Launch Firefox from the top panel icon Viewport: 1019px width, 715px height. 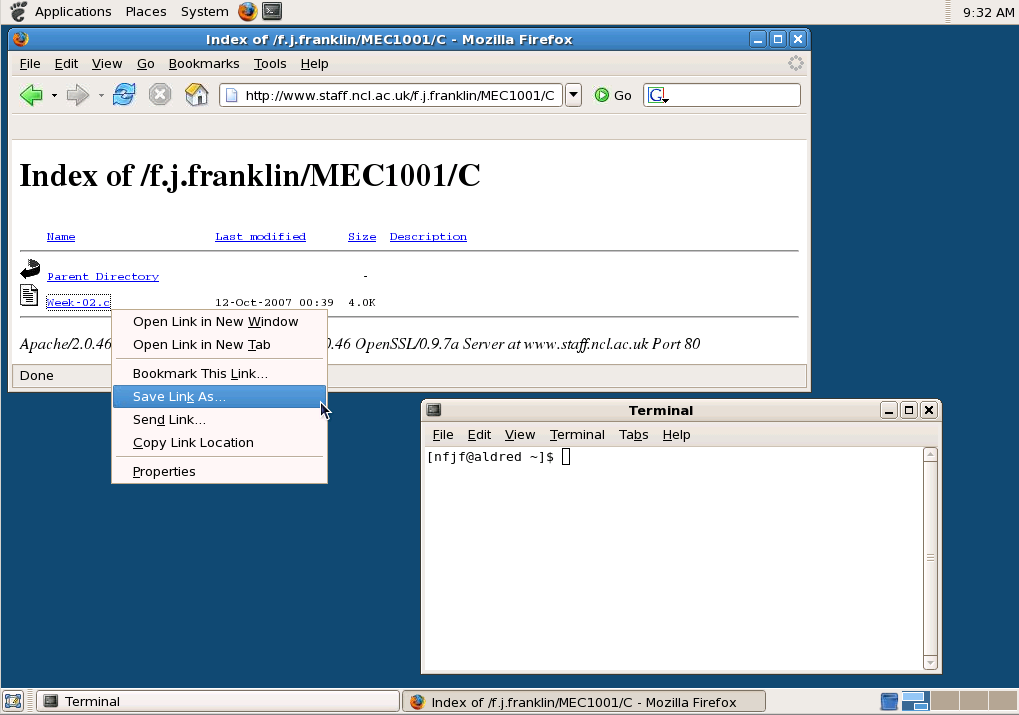click(247, 11)
